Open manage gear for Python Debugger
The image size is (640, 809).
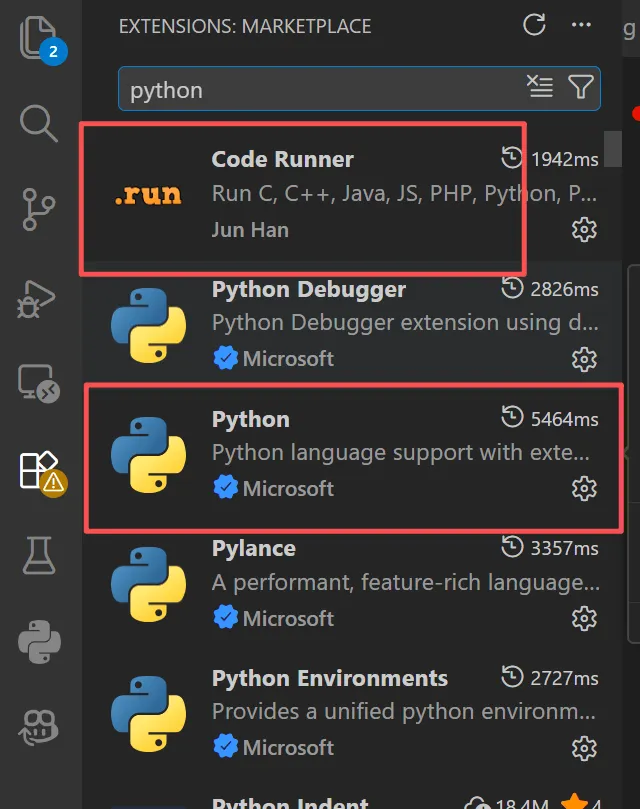[x=584, y=359]
